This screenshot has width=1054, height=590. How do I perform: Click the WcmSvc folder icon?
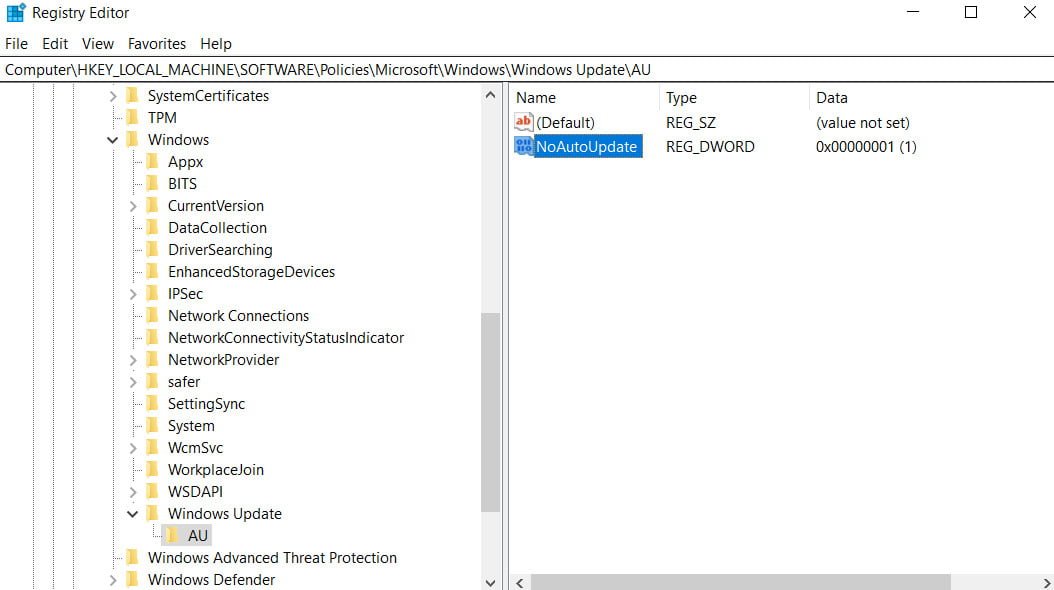(153, 448)
